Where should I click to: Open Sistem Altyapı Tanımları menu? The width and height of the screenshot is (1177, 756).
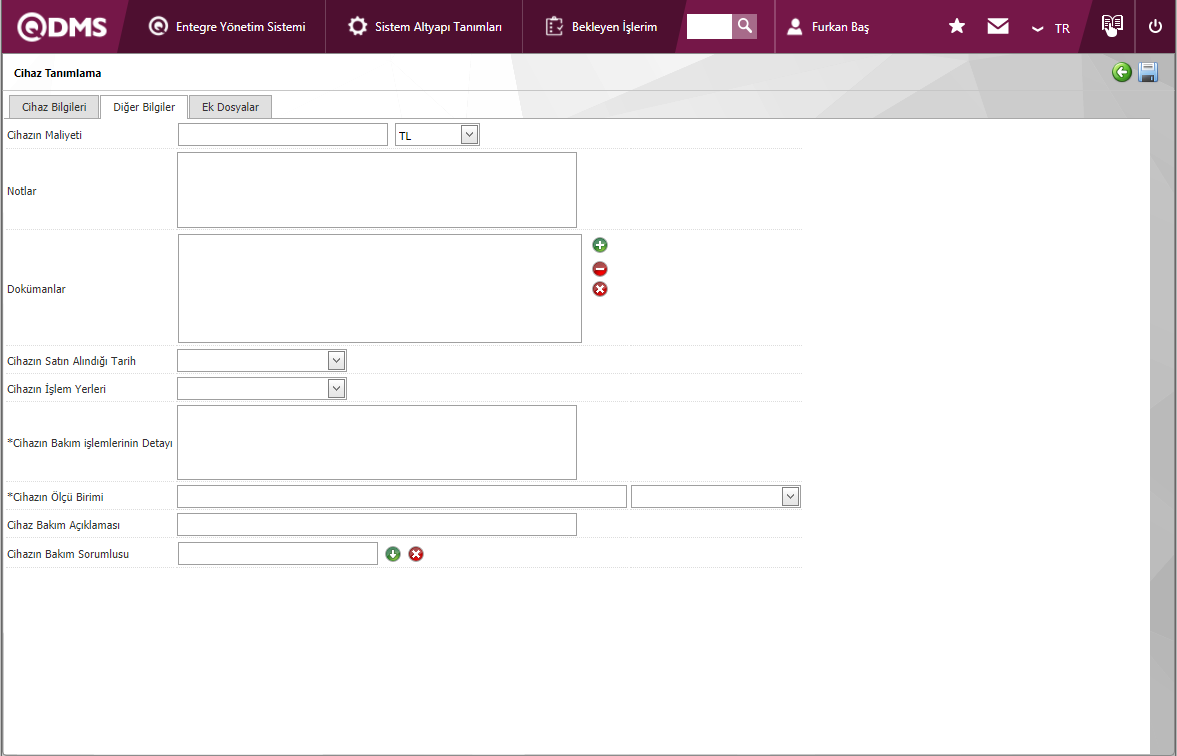click(x=425, y=26)
